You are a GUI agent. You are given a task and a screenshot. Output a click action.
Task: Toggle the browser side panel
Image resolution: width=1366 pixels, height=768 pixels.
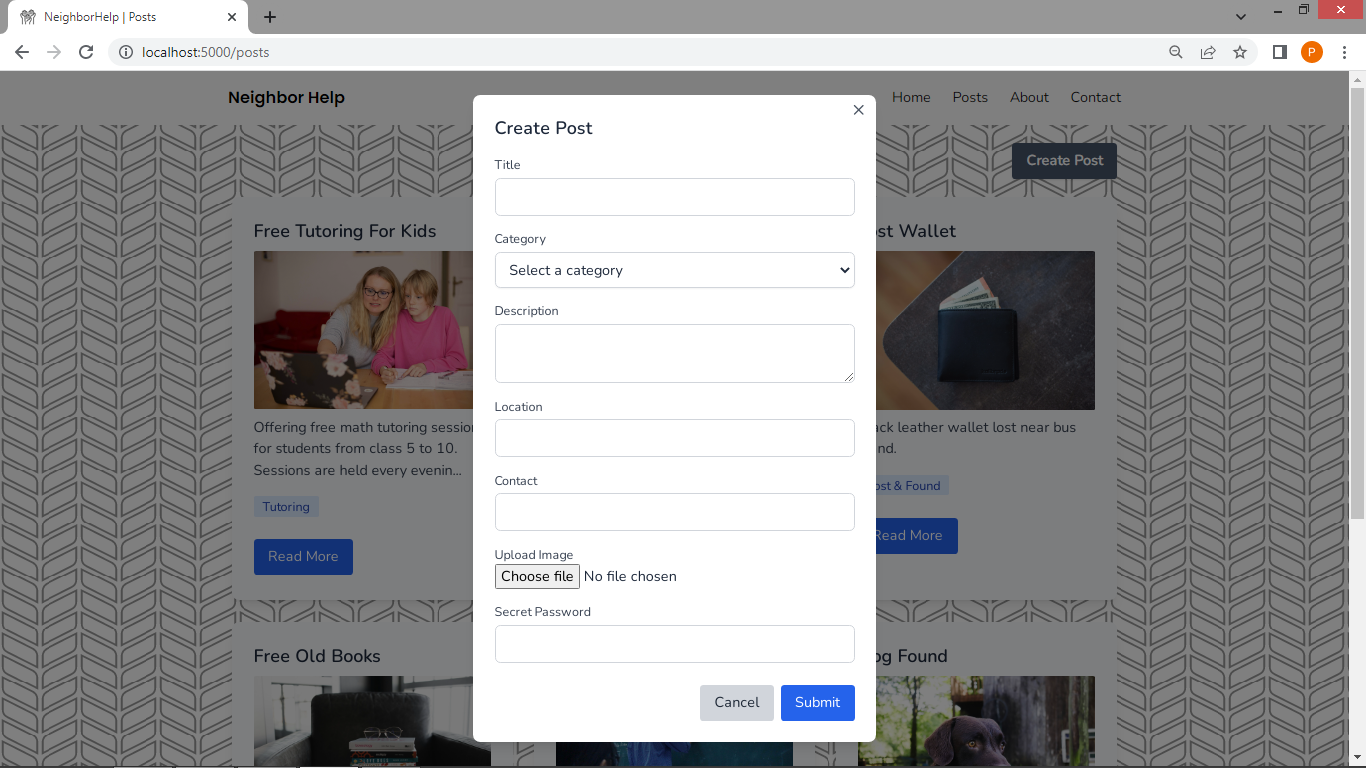[1279, 52]
